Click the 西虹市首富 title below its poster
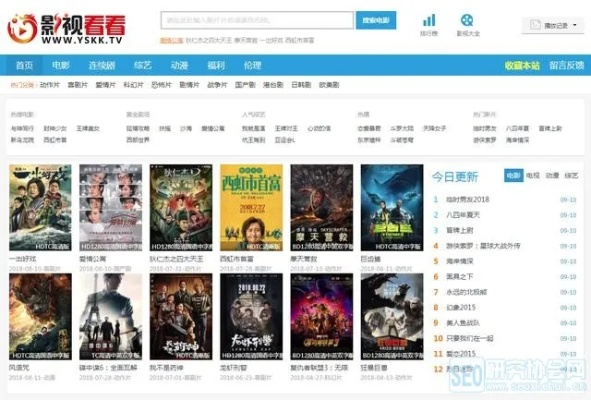The image size is (591, 400). [x=237, y=259]
